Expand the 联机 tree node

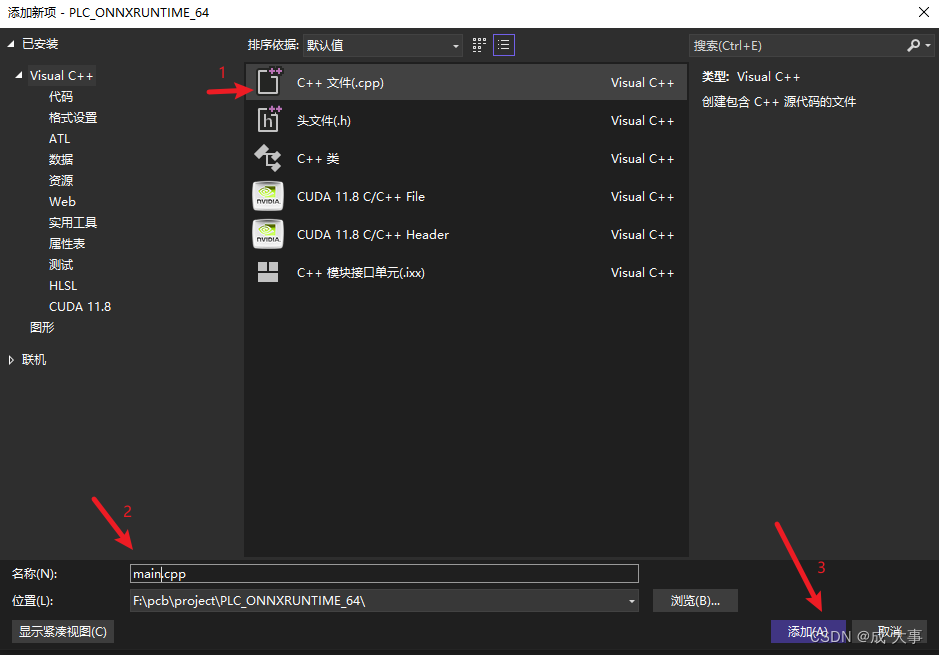pos(12,359)
